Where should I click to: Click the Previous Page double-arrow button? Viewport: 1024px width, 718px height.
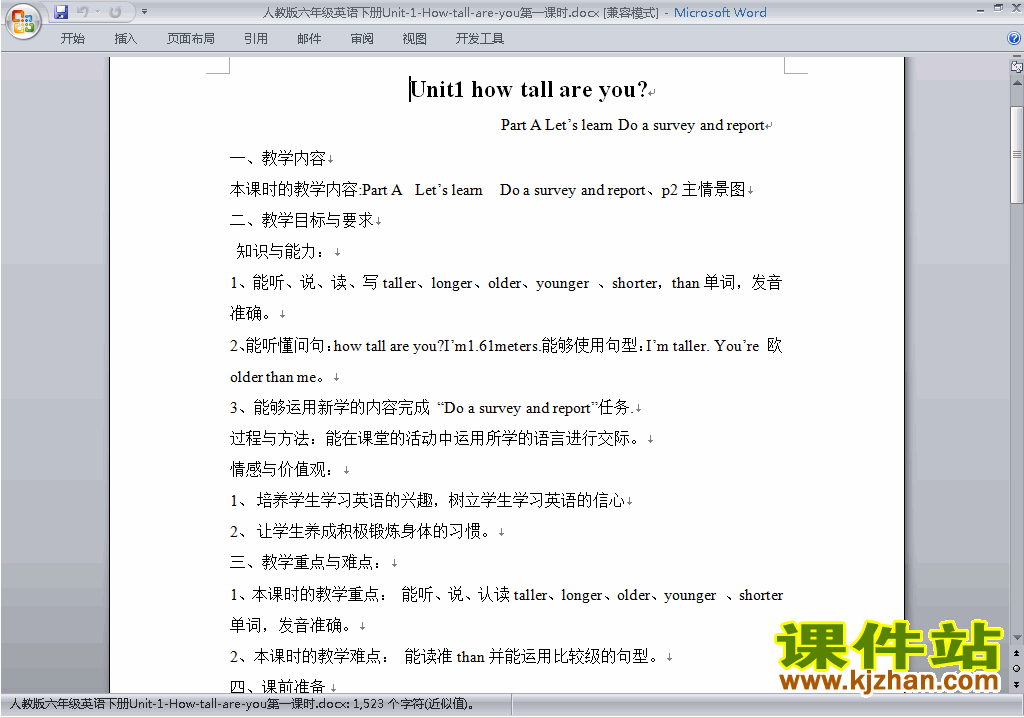tap(1016, 653)
